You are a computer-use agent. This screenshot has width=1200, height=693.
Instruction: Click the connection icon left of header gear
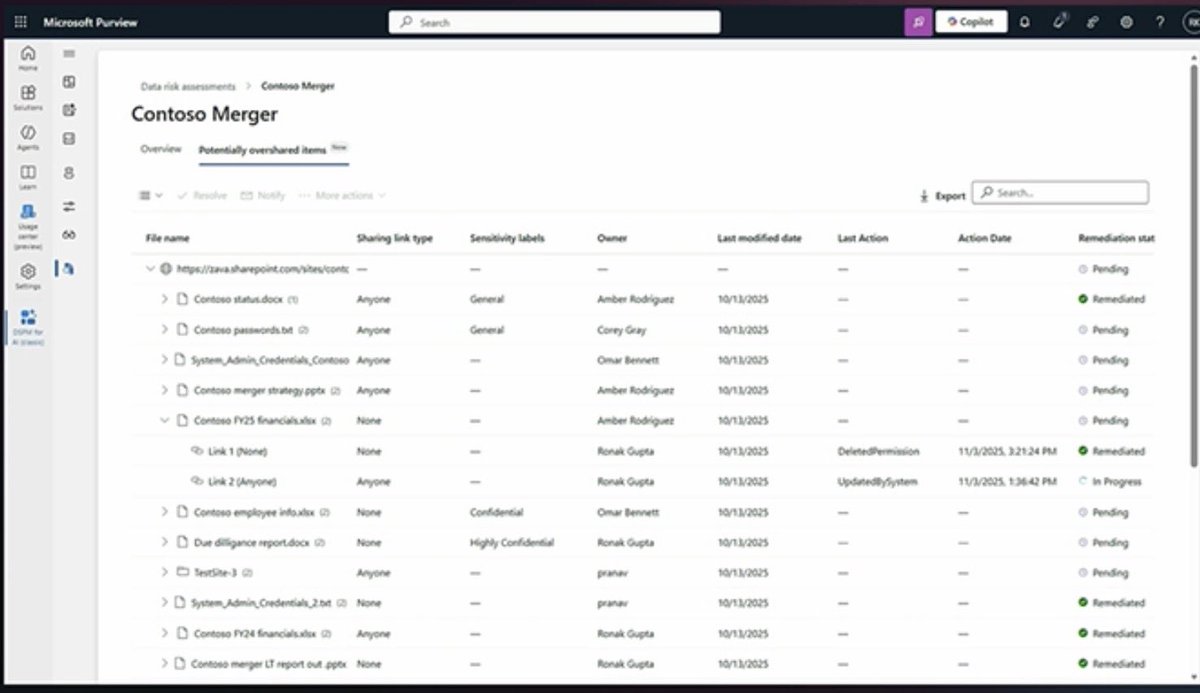click(x=1093, y=22)
